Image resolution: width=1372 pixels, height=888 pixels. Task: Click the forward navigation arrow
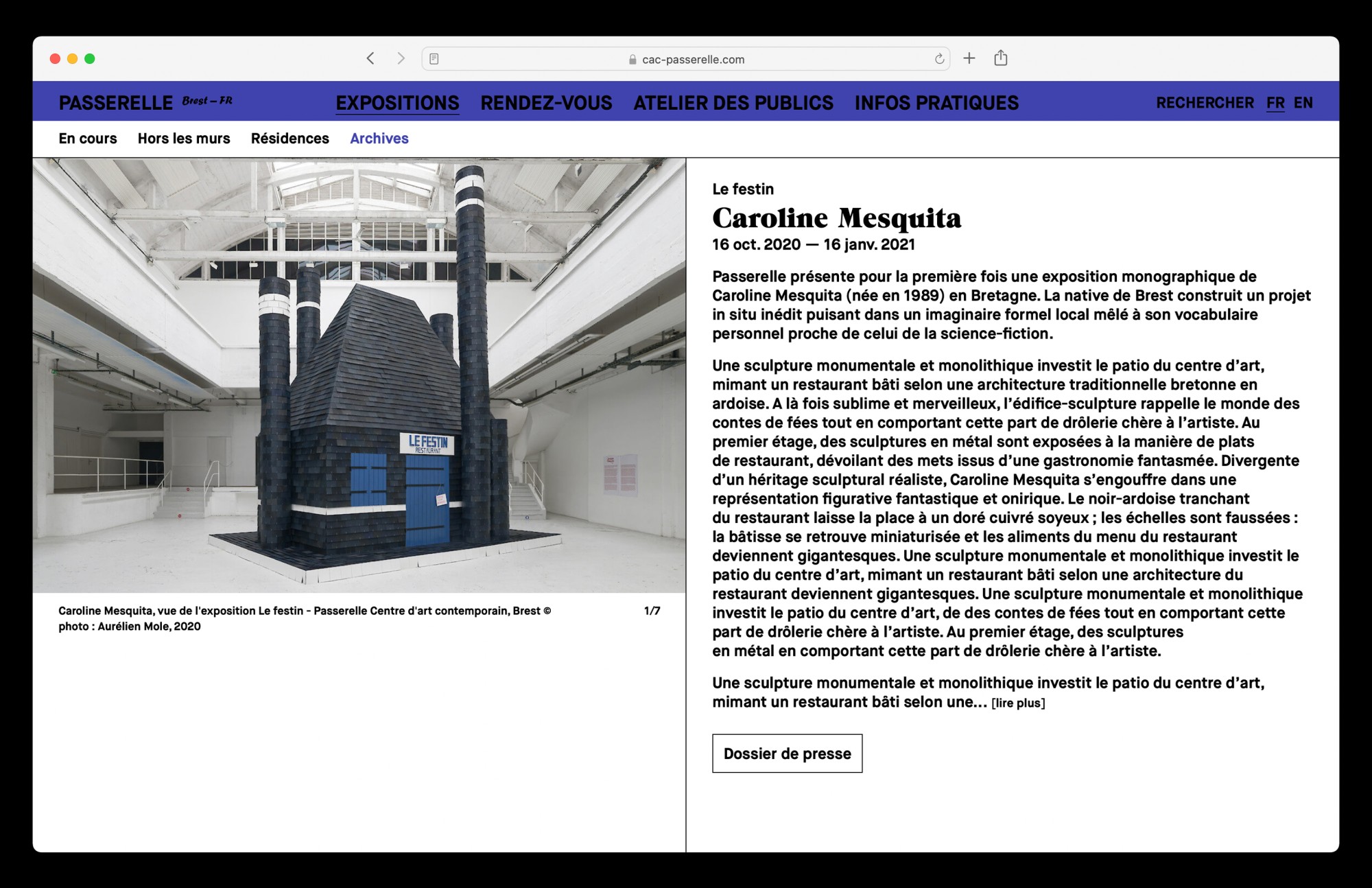401,58
